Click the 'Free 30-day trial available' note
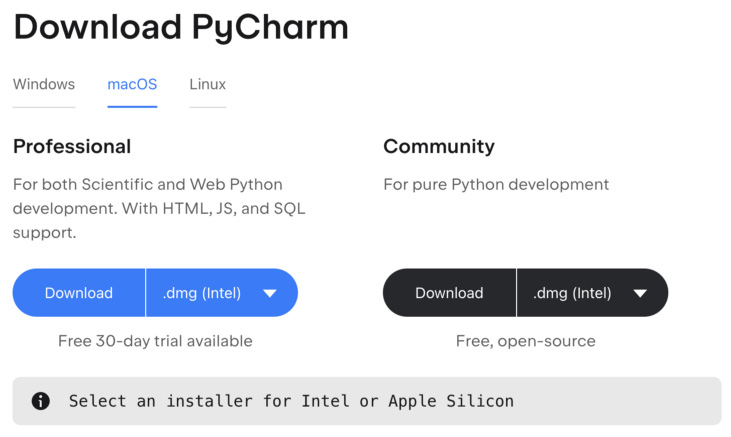The image size is (731, 437). click(x=155, y=341)
